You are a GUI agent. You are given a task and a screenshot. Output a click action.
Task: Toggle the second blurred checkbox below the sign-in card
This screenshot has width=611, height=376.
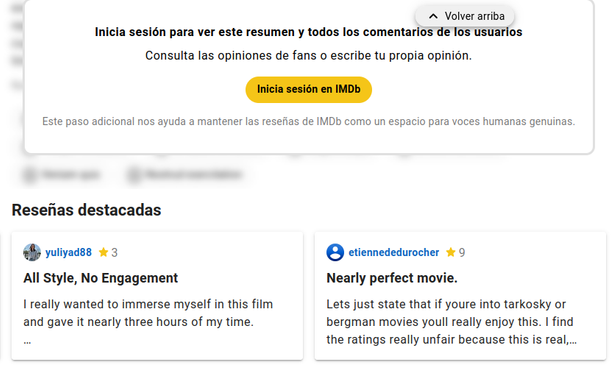[134, 175]
